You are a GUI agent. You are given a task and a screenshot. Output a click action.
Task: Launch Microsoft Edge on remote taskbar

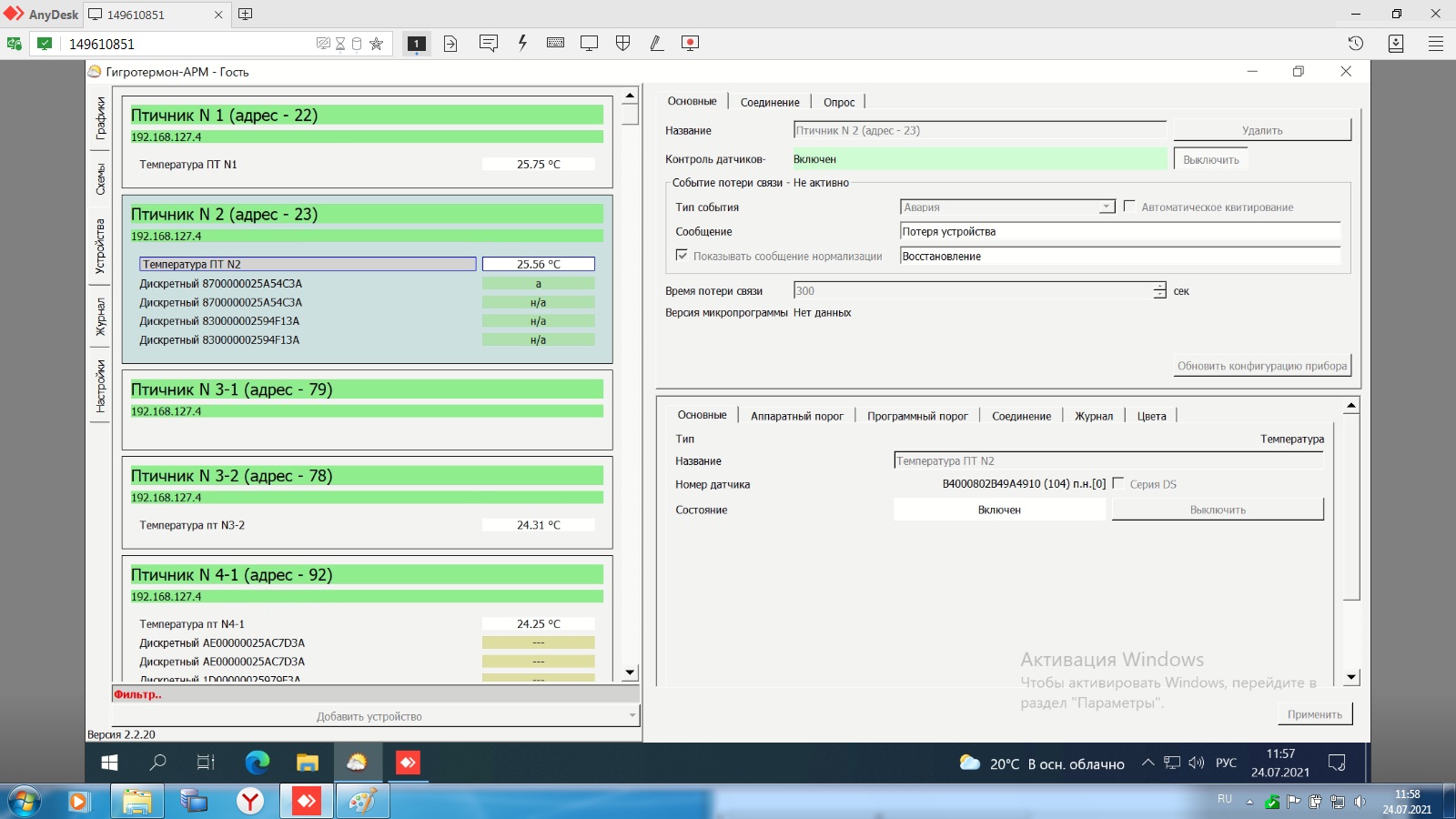[258, 763]
